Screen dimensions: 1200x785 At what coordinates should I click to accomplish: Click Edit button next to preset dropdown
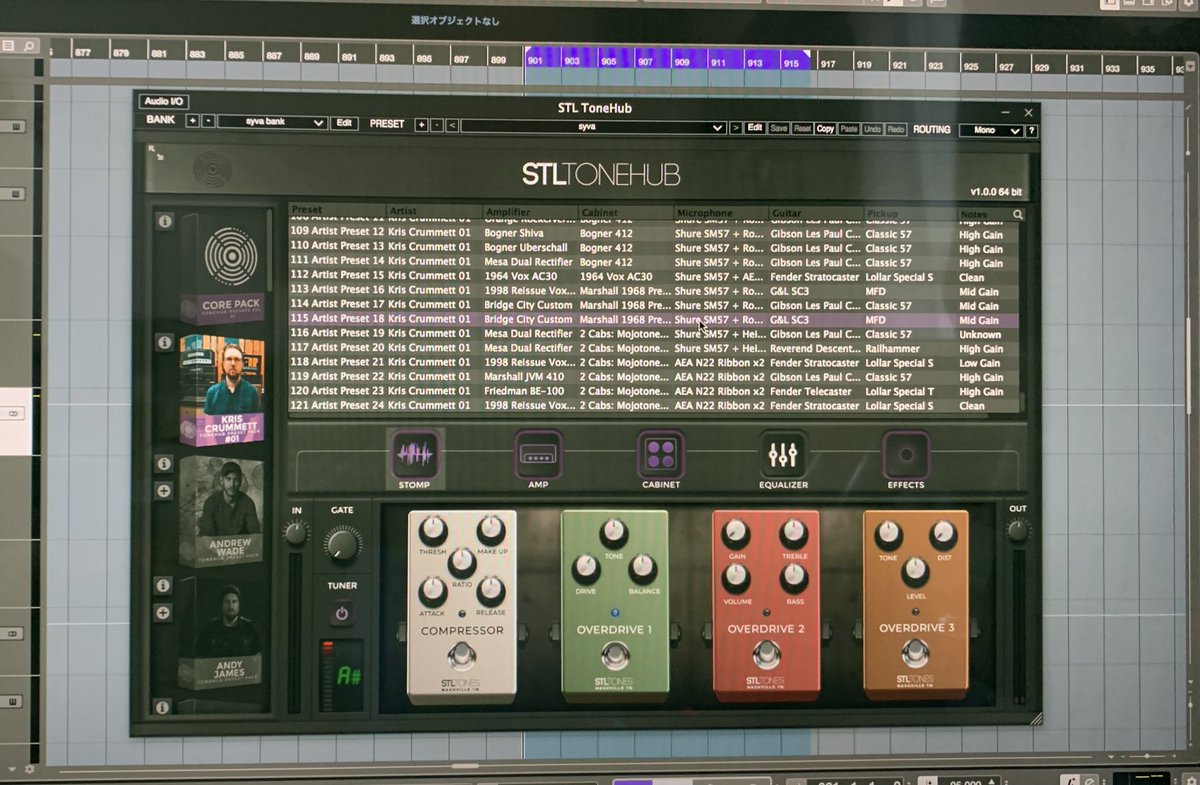point(755,128)
